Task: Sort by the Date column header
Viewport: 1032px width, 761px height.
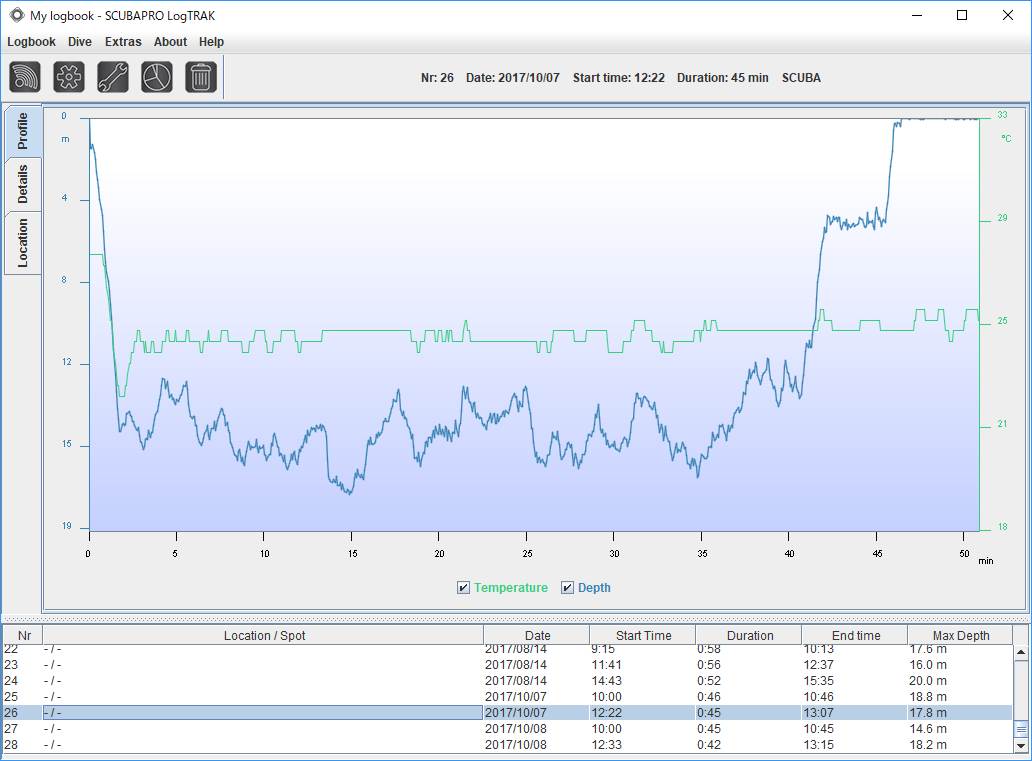Action: pyautogui.click(x=537, y=635)
